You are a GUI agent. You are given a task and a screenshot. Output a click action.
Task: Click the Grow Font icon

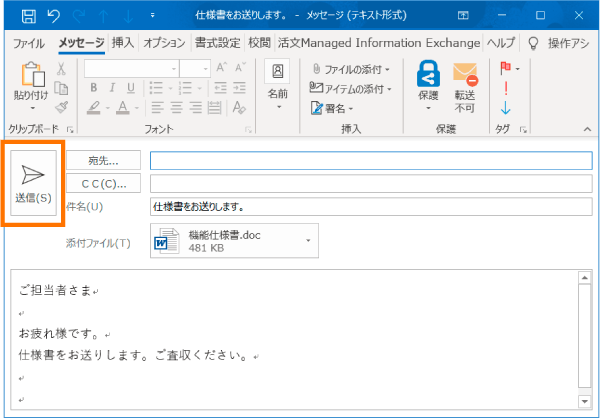coord(222,68)
